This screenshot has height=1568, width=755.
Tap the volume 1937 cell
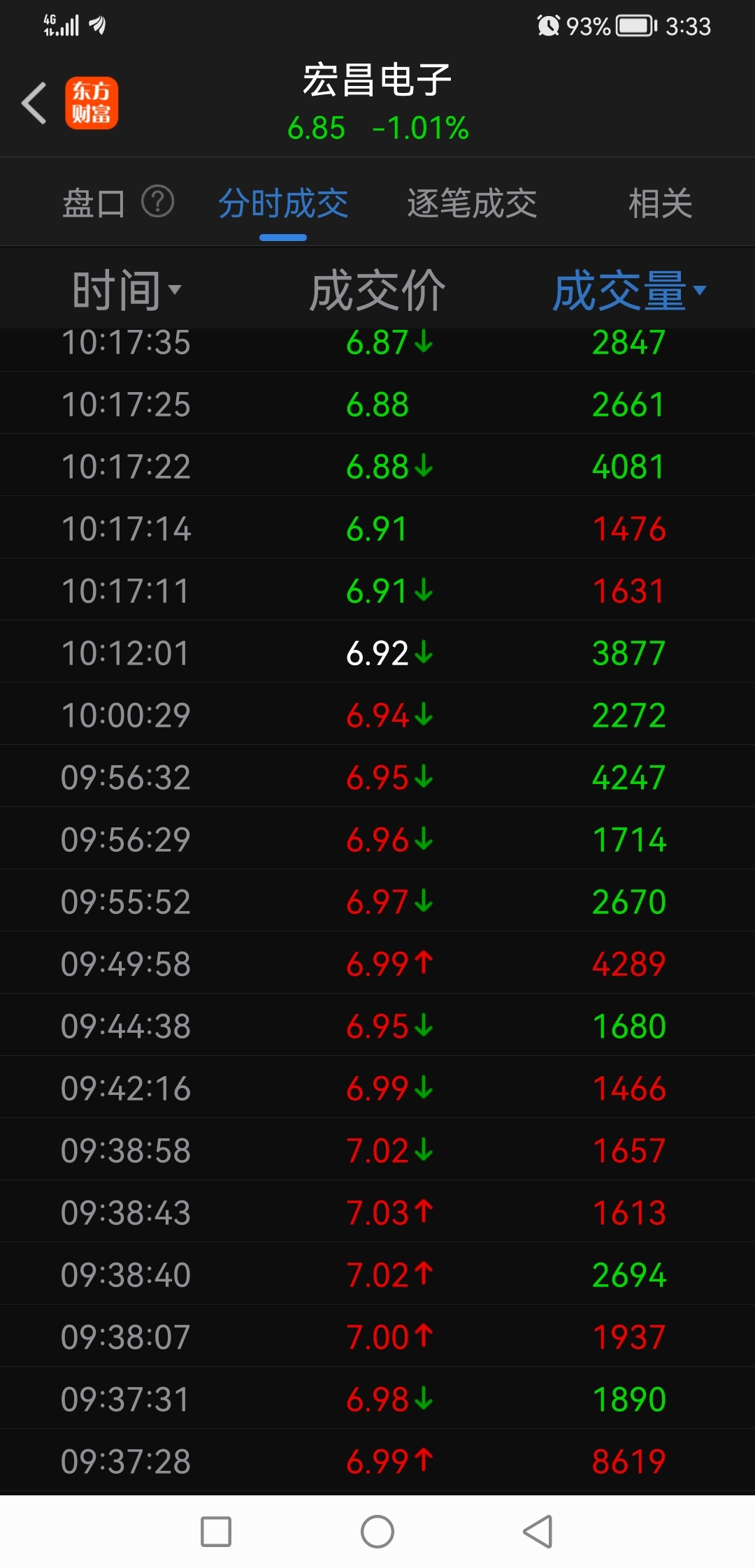pyautogui.click(x=629, y=1337)
